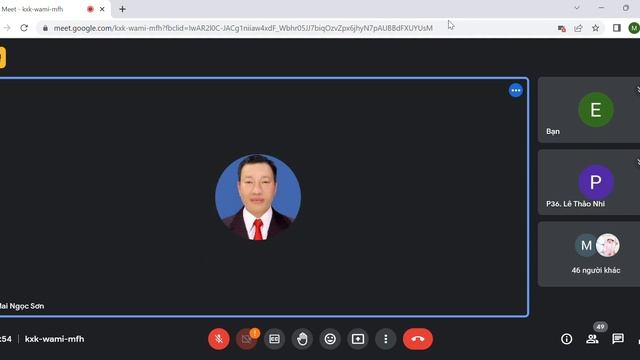
Task: Open the emoji reactions button
Action: pos(330,339)
